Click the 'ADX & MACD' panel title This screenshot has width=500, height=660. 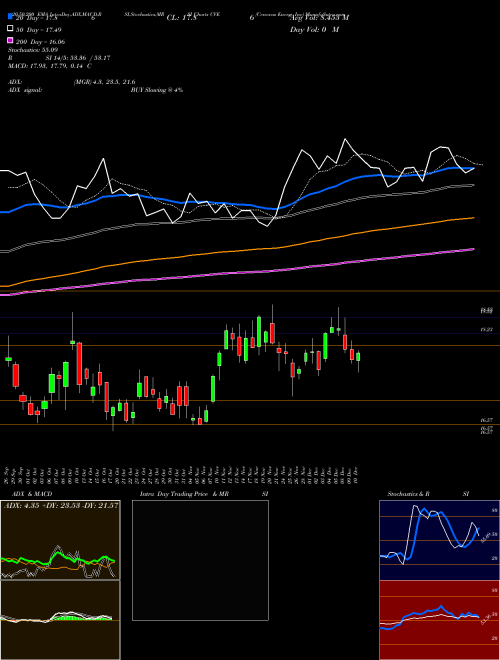pos(32,494)
